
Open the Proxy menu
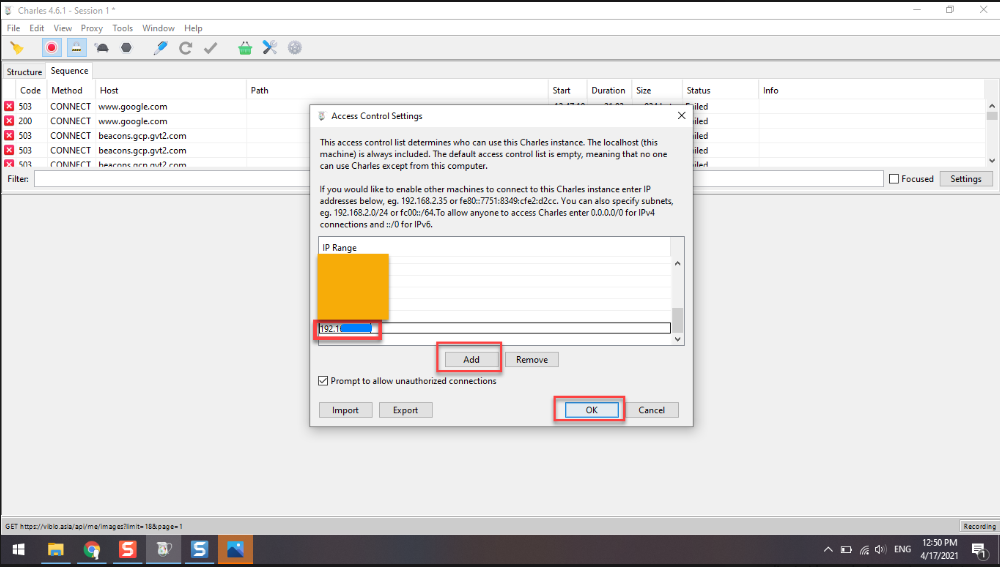point(91,28)
